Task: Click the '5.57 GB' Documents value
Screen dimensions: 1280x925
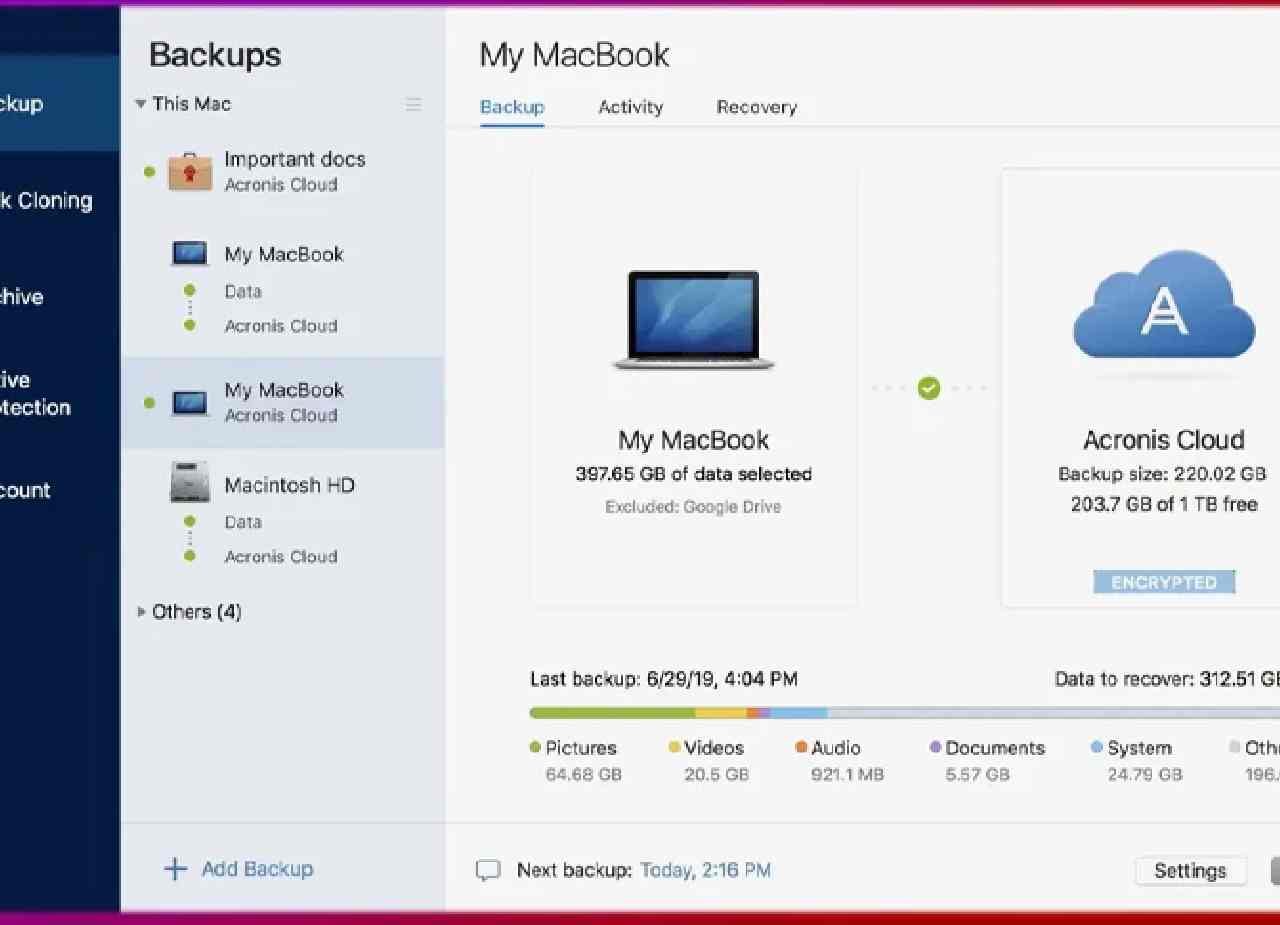Action: (977, 774)
